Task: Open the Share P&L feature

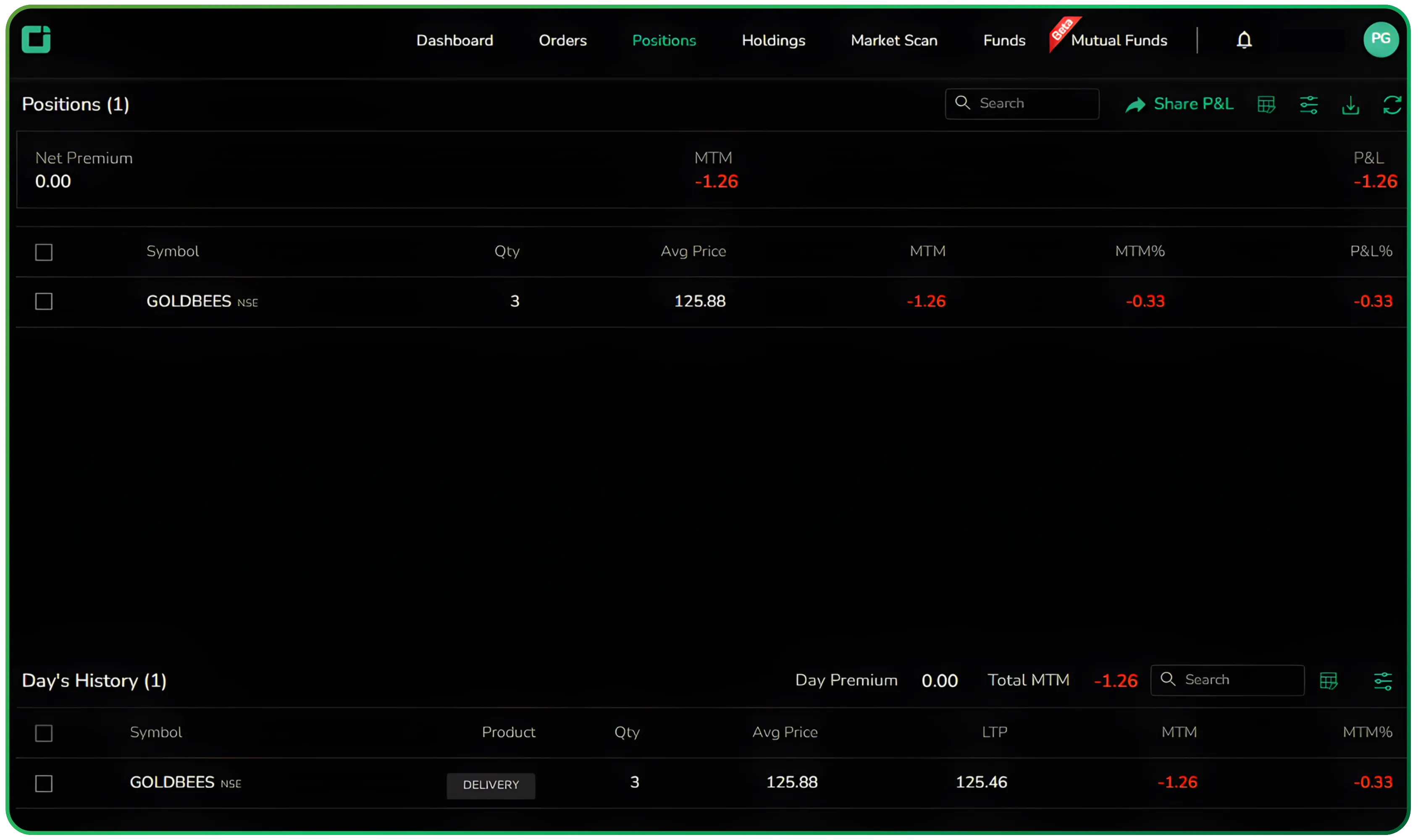Action: [x=1179, y=104]
